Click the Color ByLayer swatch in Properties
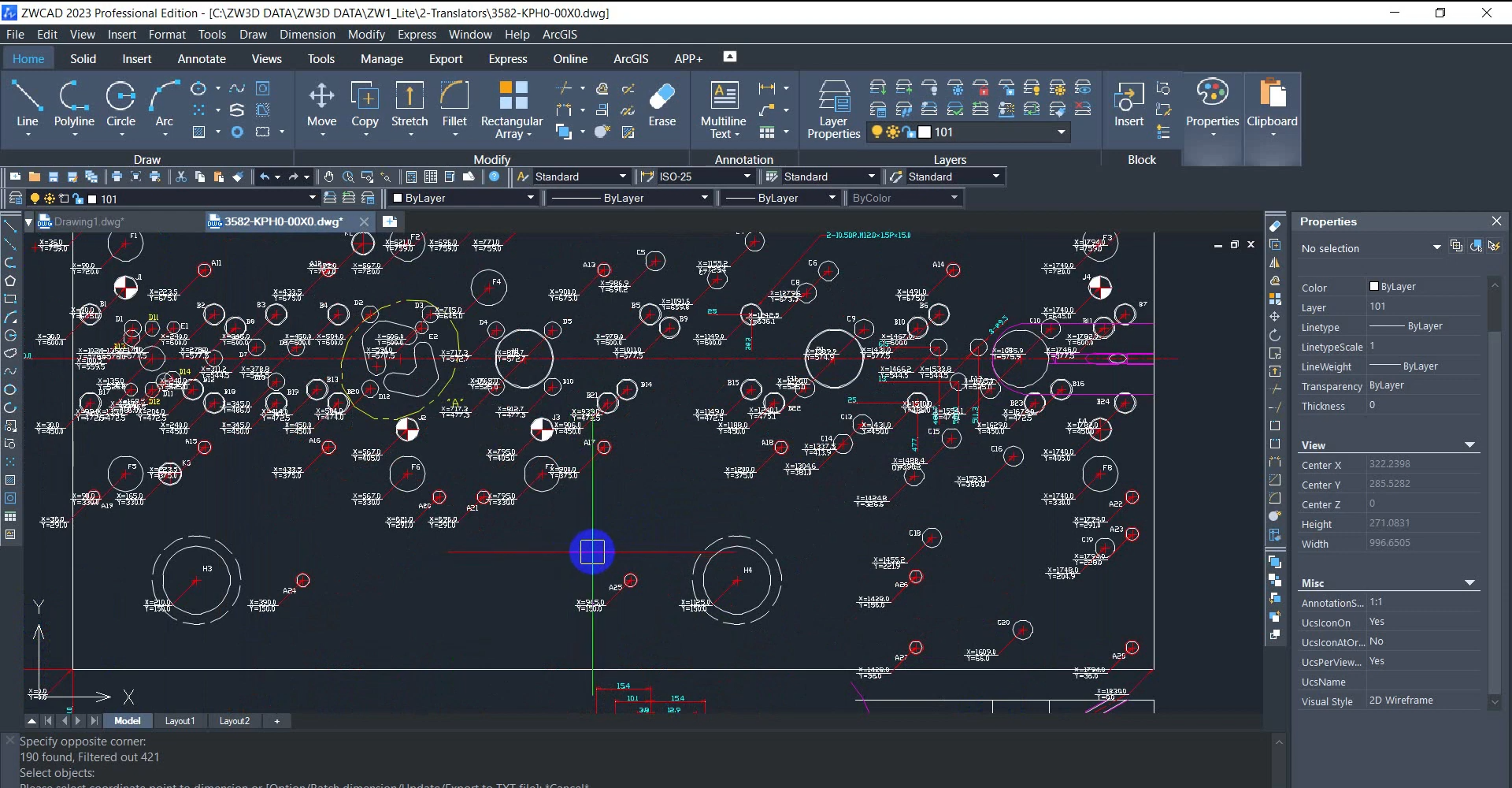Screen dimensions: 1512x788 pyautogui.click(x=1374, y=286)
